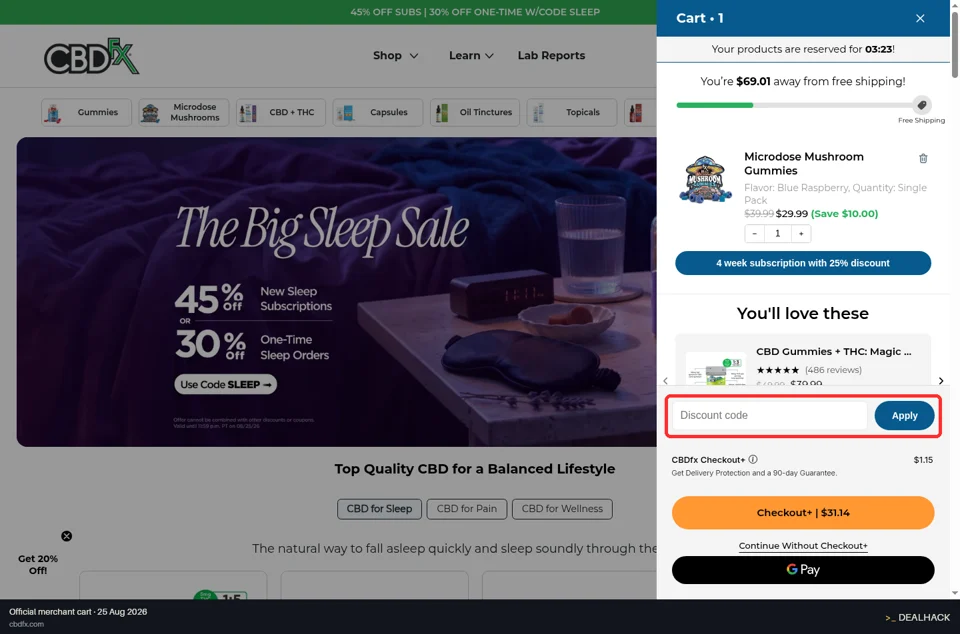Close the cart panel
The width and height of the screenshot is (960, 634).
[920, 18]
